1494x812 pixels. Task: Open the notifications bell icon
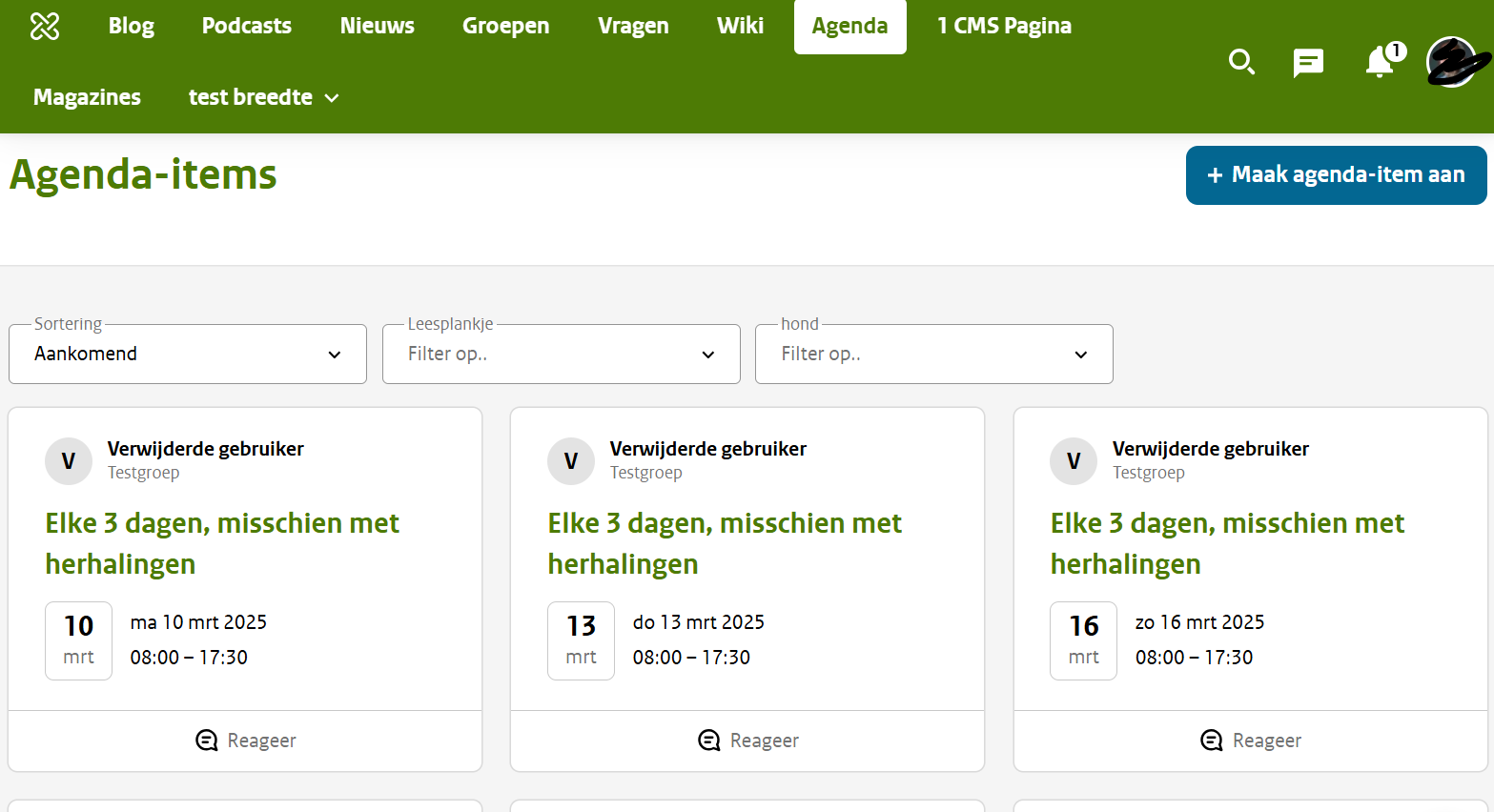(x=1380, y=63)
